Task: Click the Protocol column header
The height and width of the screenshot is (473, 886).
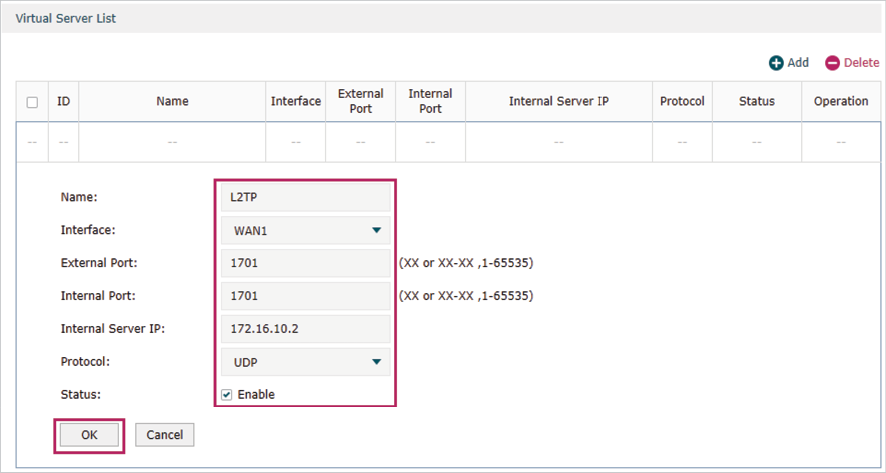Action: [682, 102]
